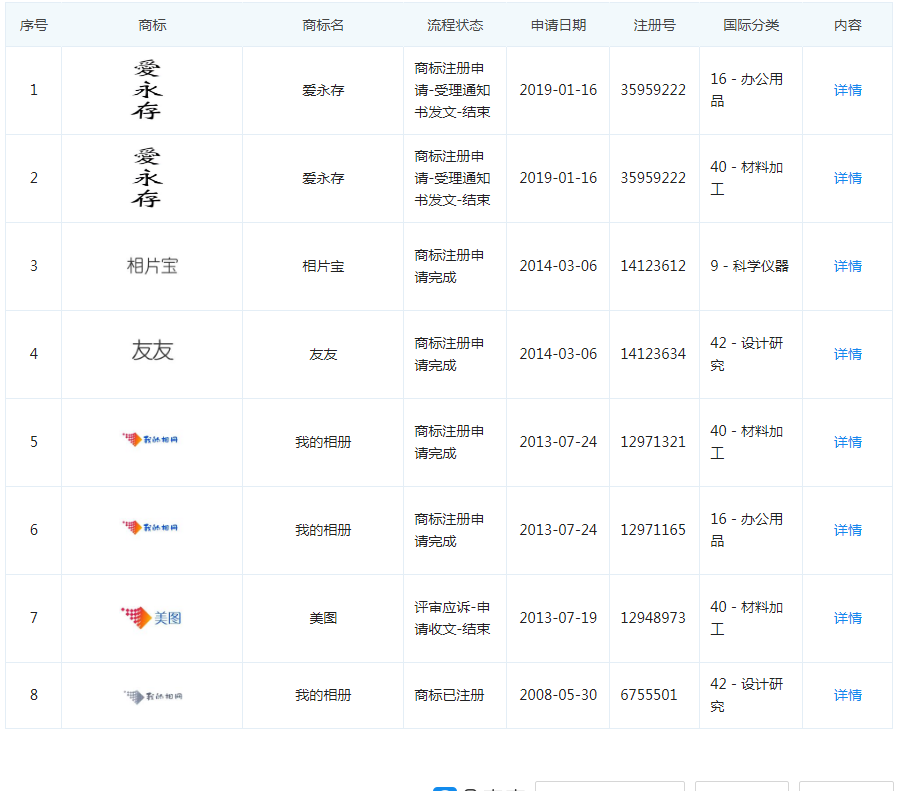Click the gray 我的相册 logo in row 8

click(x=151, y=694)
